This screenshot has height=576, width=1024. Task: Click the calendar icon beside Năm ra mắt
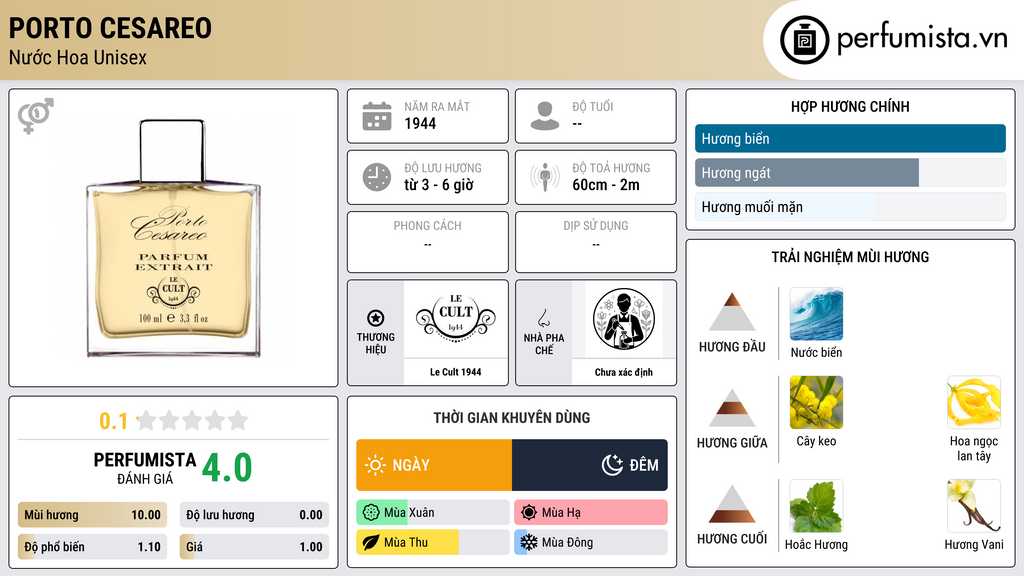pyautogui.click(x=377, y=116)
